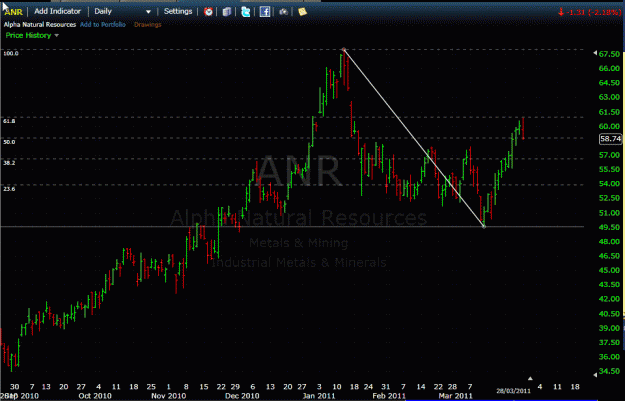Click the Nov 2010 label on the time axis
The height and width of the screenshot is (401, 625).
click(x=169, y=396)
